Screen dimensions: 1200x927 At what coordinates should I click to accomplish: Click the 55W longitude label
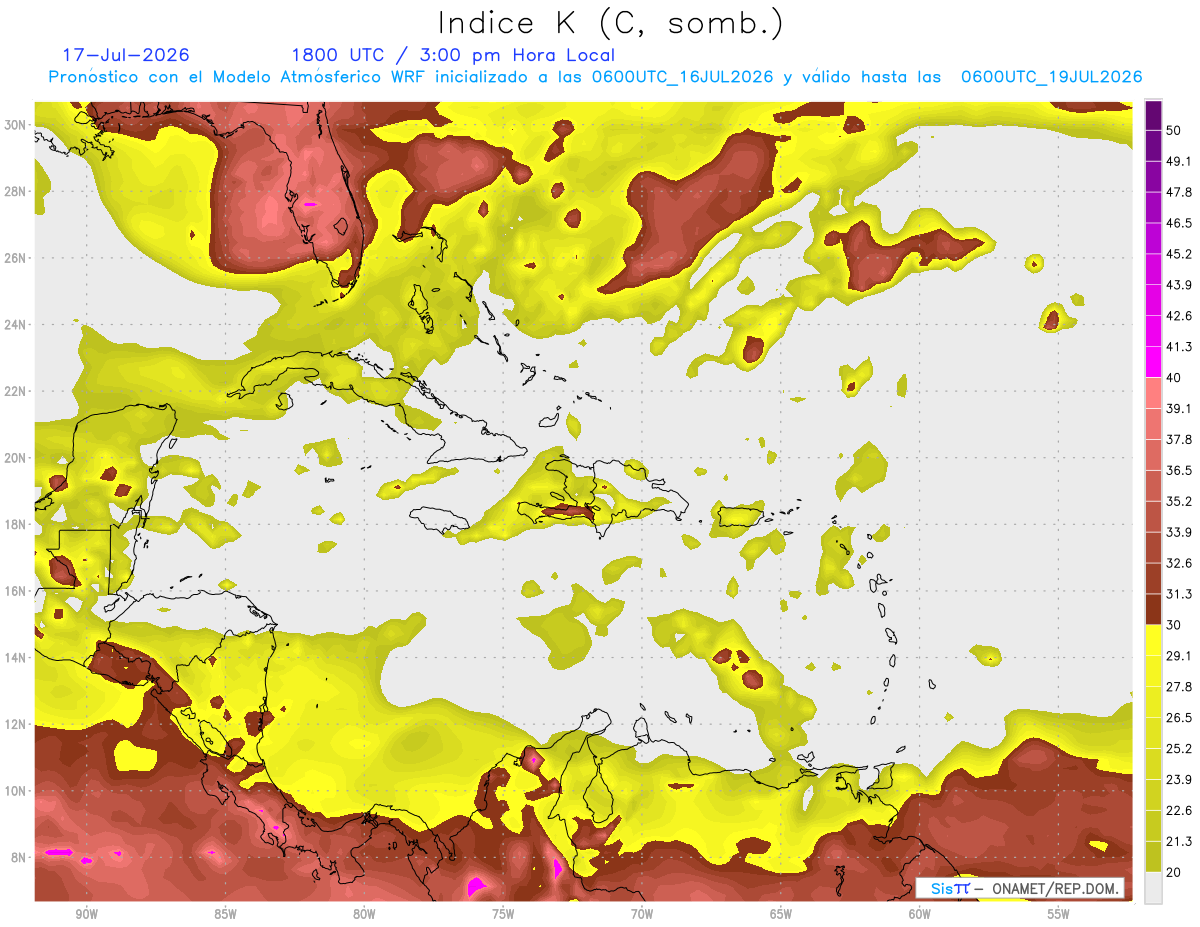(x=1058, y=914)
